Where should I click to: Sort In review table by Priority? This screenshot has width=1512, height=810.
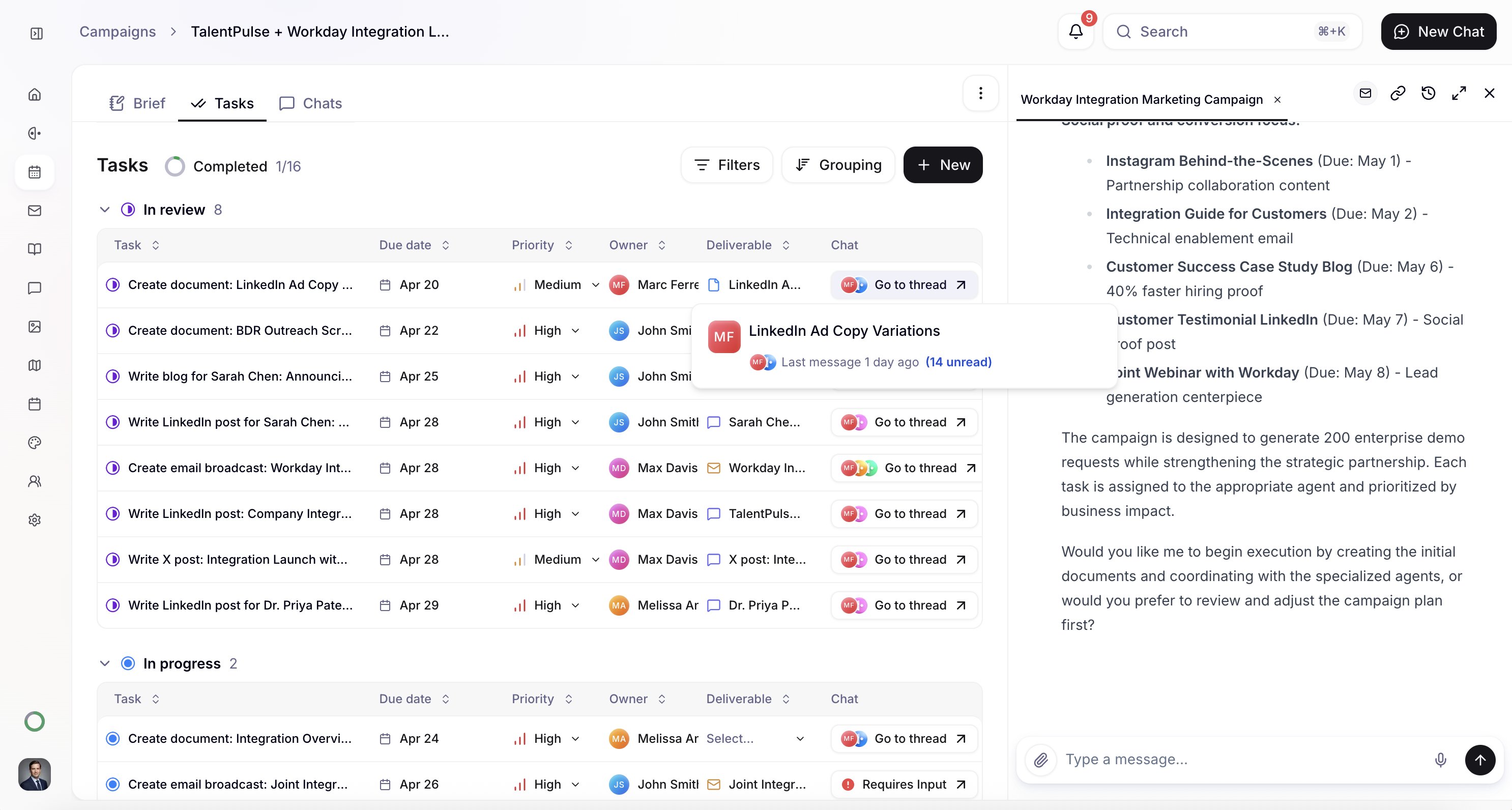(542, 245)
